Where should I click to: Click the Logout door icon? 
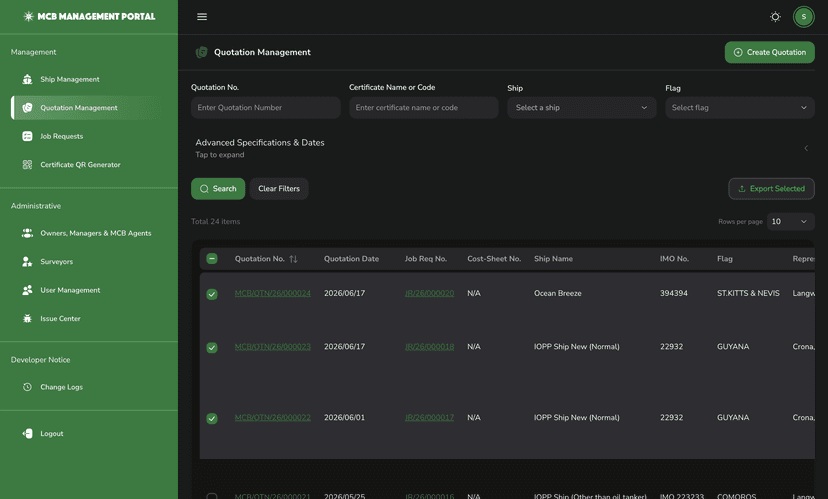[27, 434]
